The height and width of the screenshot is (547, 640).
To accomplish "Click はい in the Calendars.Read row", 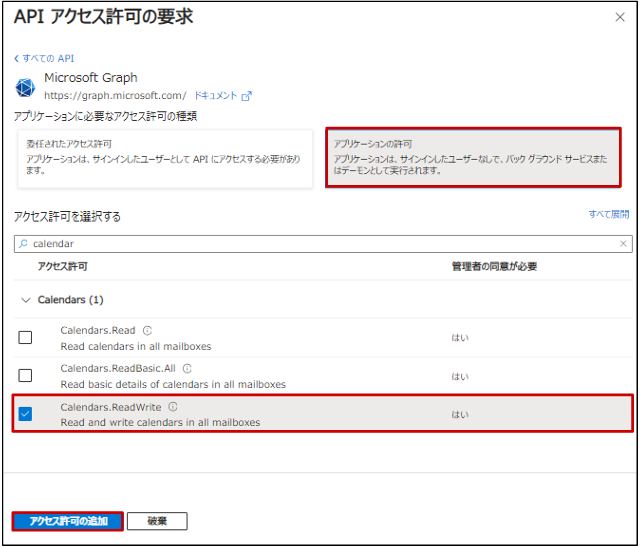I will 460,338.
